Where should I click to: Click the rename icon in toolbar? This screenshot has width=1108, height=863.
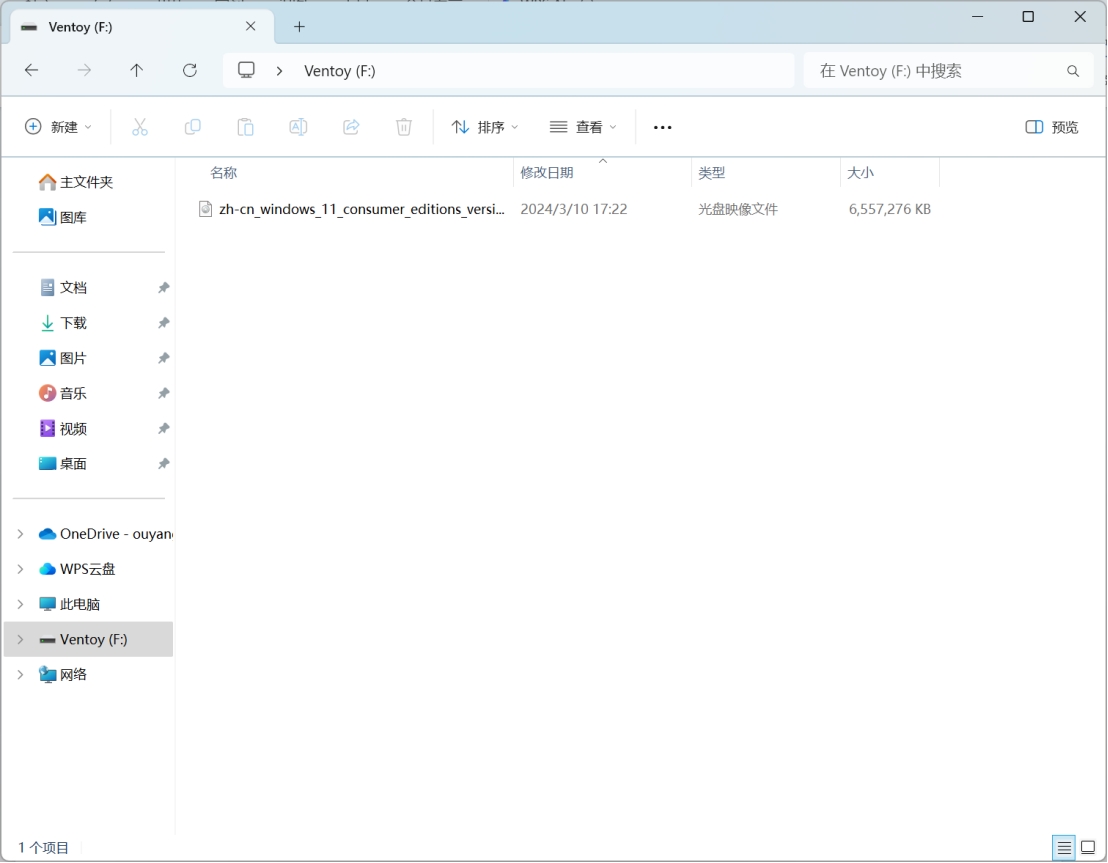298,127
